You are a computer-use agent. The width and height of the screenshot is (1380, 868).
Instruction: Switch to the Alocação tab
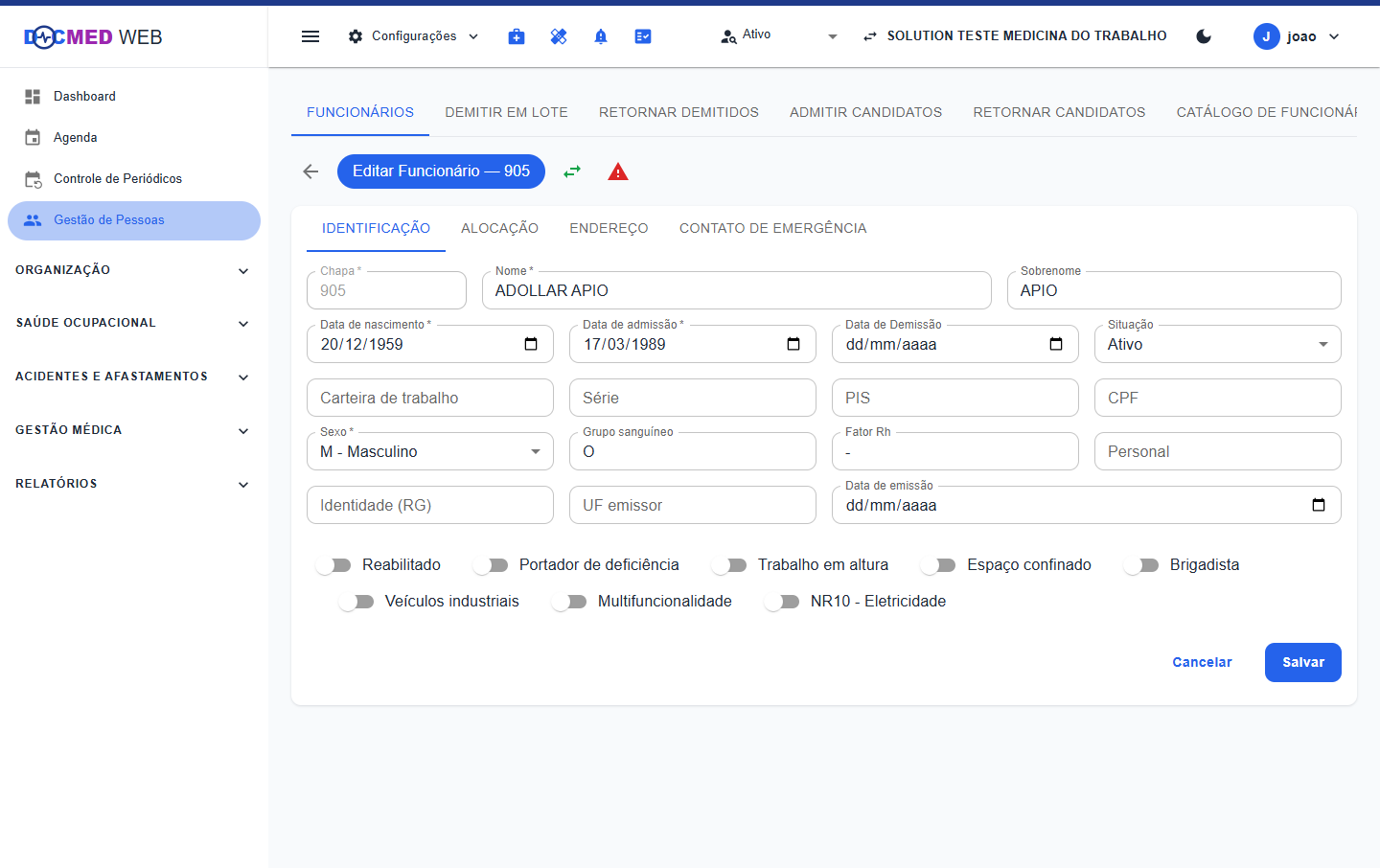coord(499,228)
